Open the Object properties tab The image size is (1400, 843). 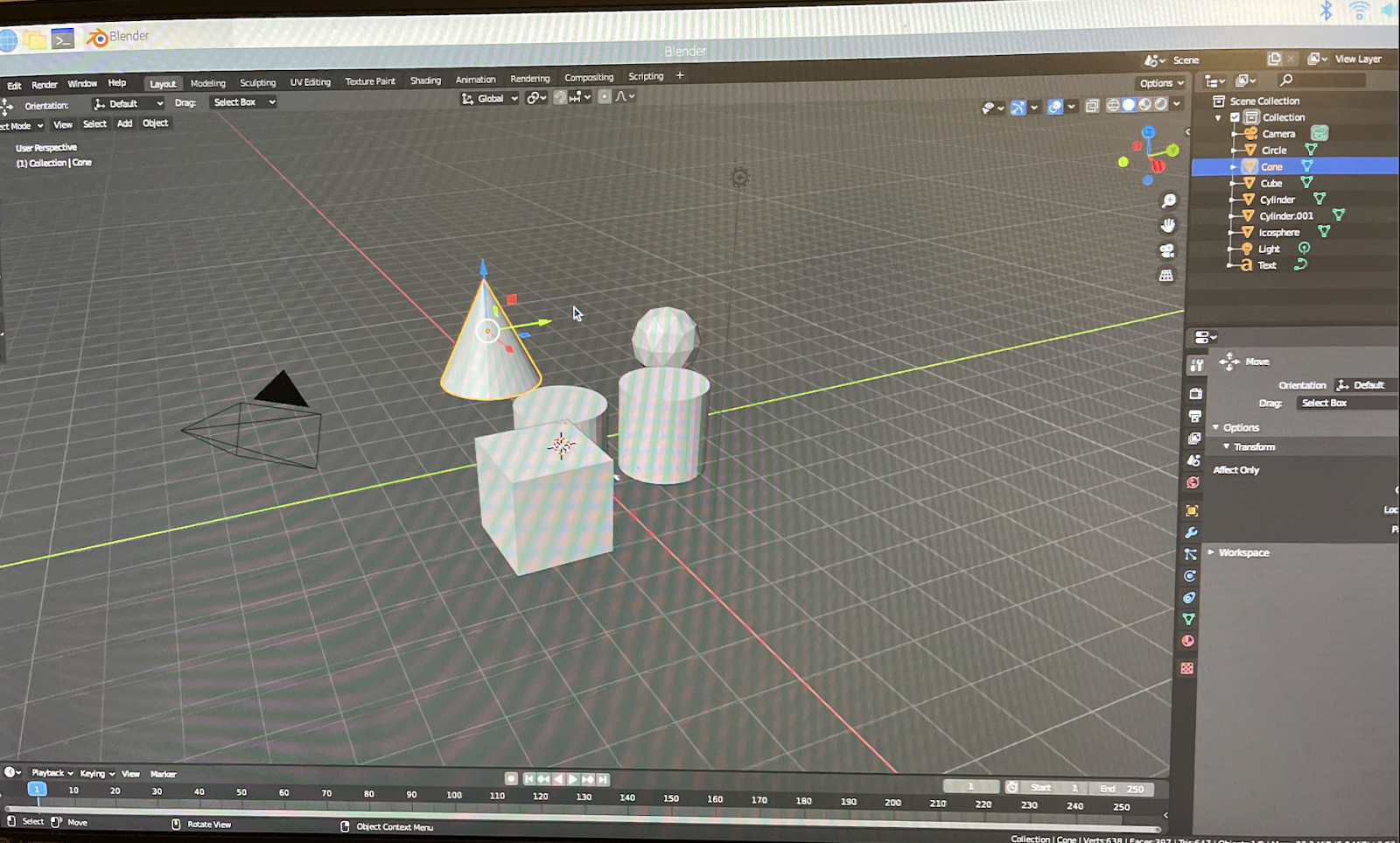coord(1192,510)
